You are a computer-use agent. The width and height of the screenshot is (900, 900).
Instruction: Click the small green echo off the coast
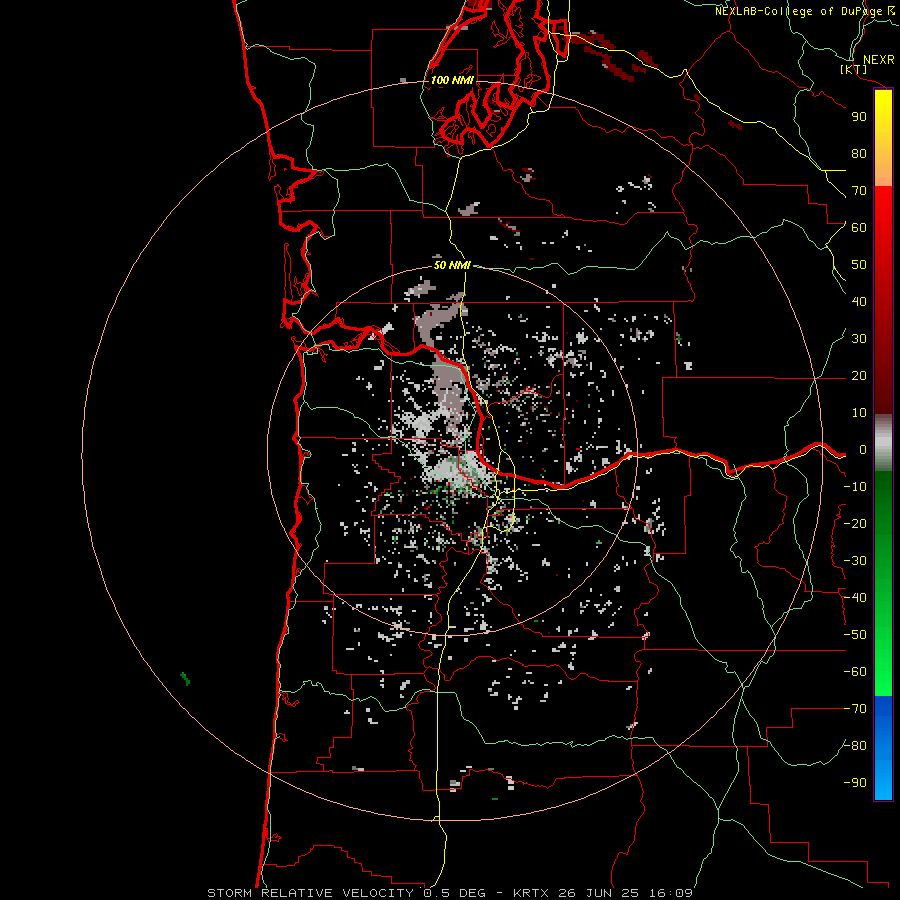tap(185, 679)
